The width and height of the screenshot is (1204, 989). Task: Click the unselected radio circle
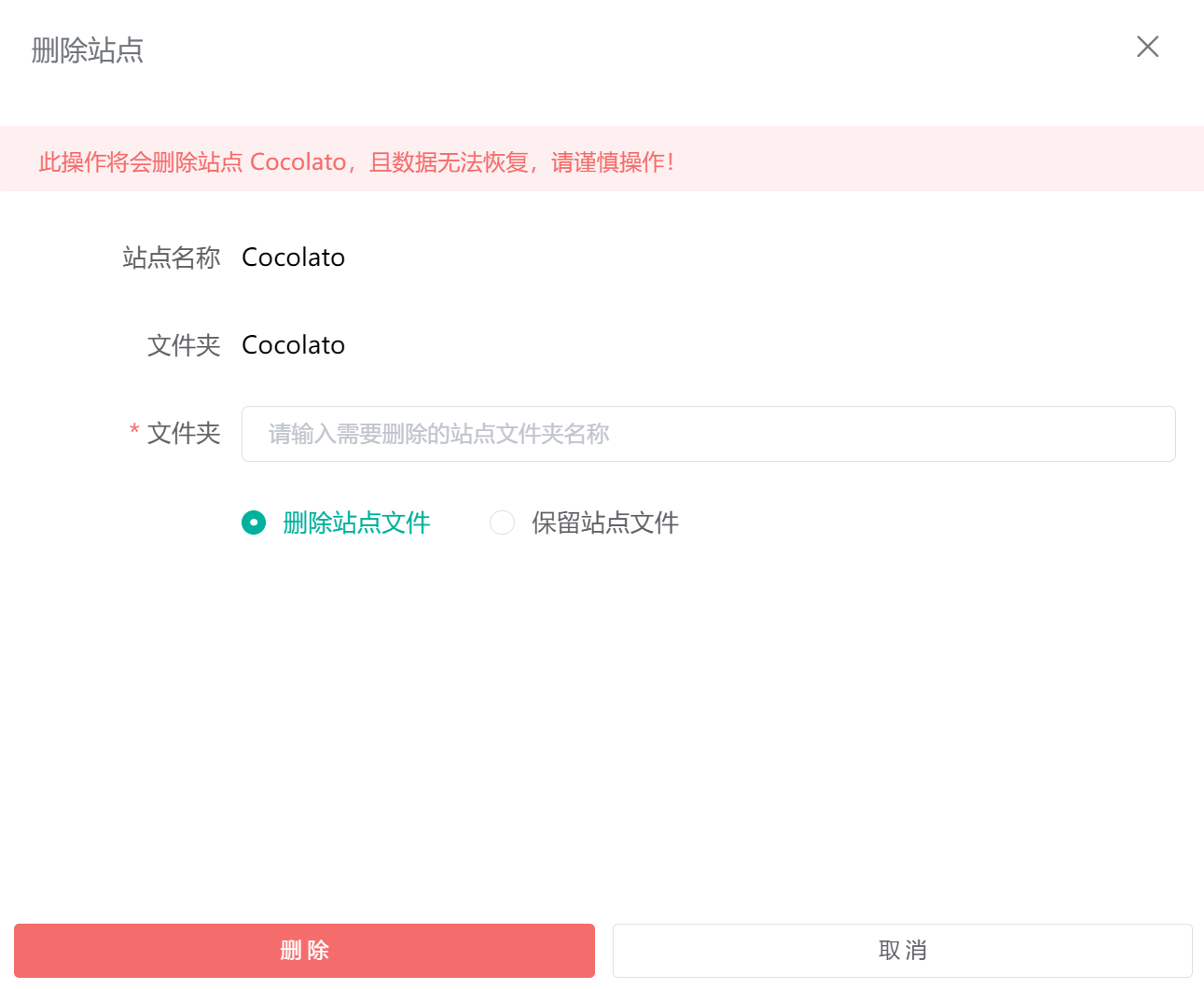[x=503, y=522]
